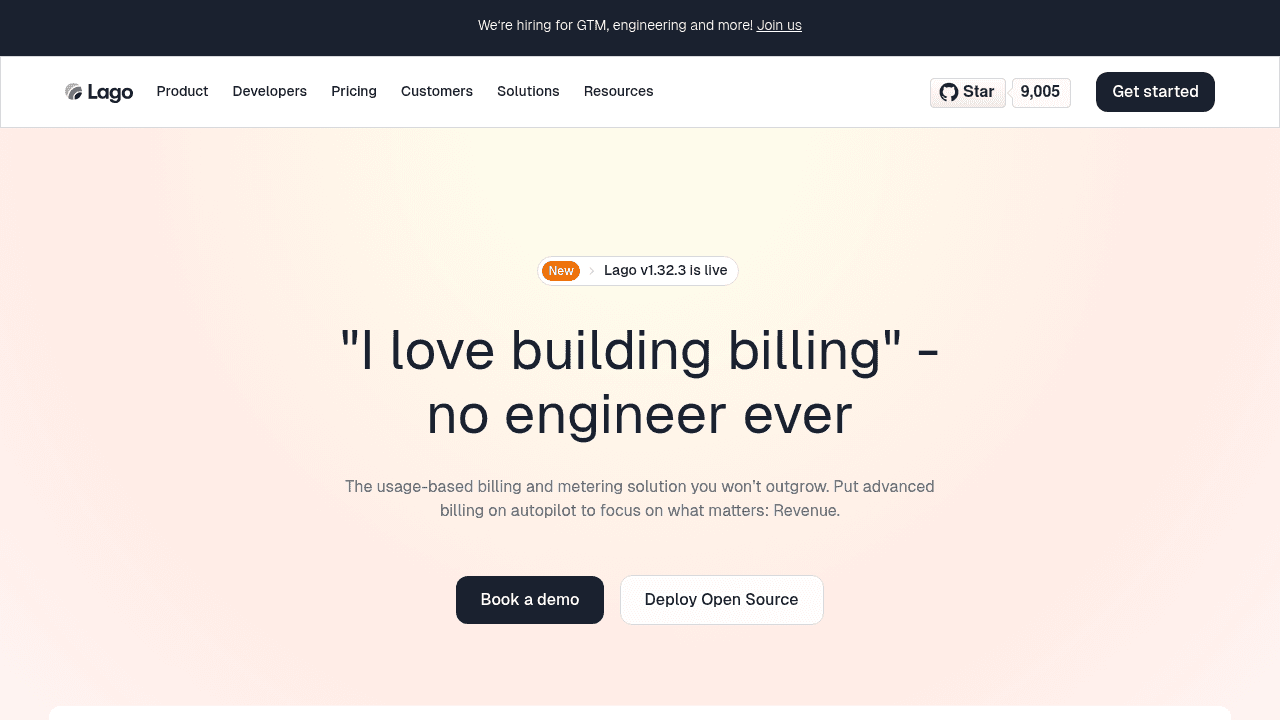
Task: Expand the Solutions menu
Action: pos(528,91)
